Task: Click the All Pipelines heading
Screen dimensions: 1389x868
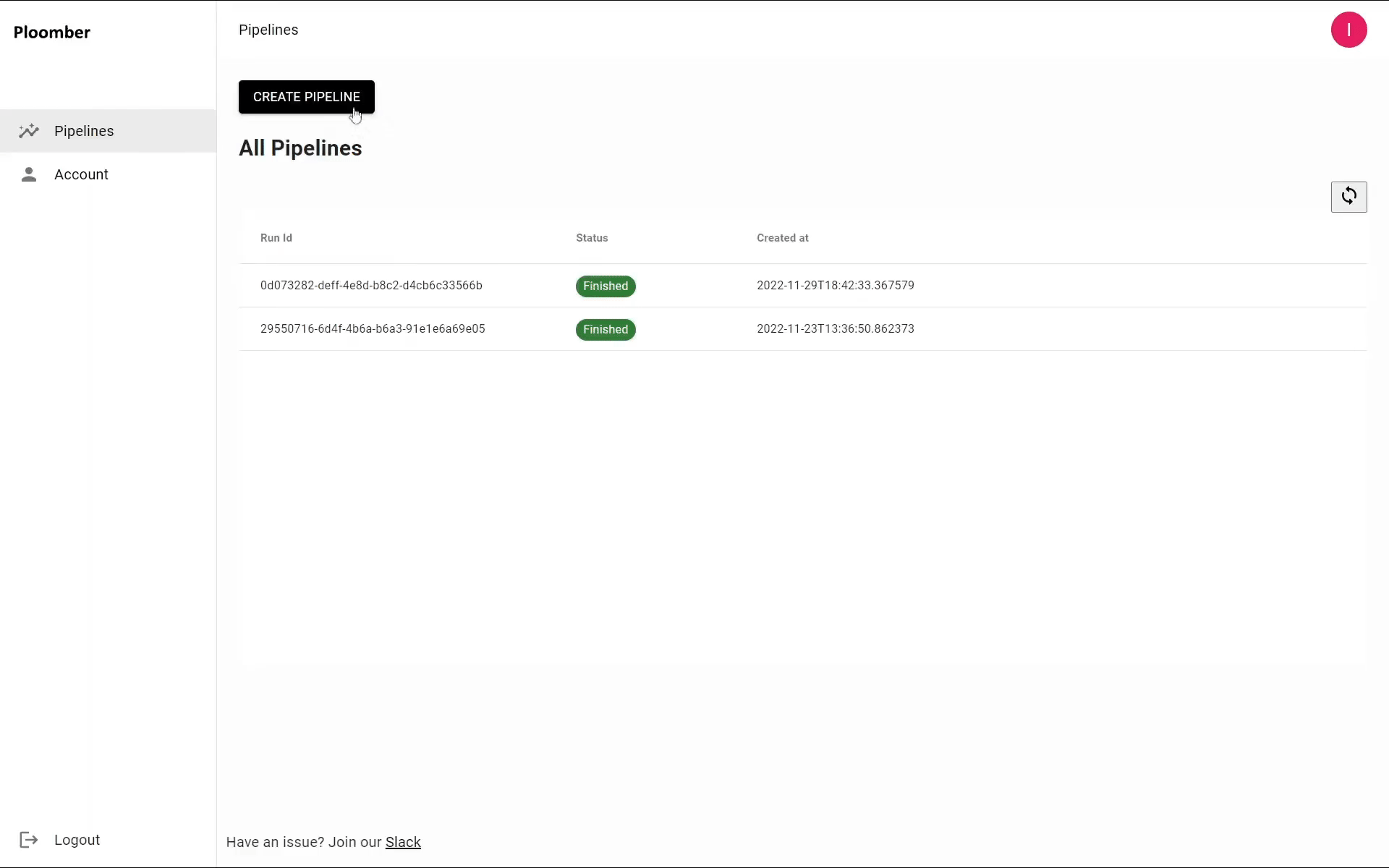Action: [x=300, y=148]
